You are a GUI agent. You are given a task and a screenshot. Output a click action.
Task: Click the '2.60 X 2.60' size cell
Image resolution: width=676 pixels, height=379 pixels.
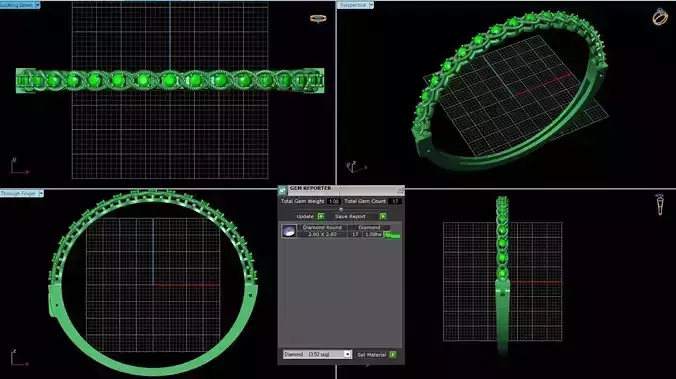(322, 234)
